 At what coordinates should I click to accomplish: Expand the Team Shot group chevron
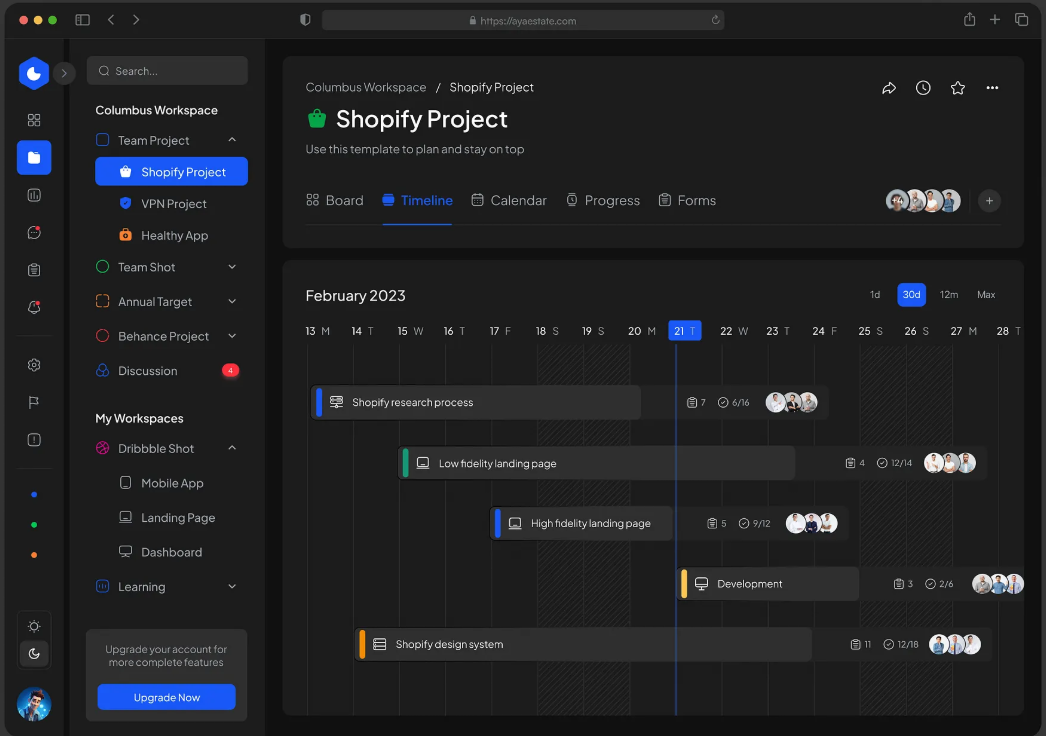[232, 267]
